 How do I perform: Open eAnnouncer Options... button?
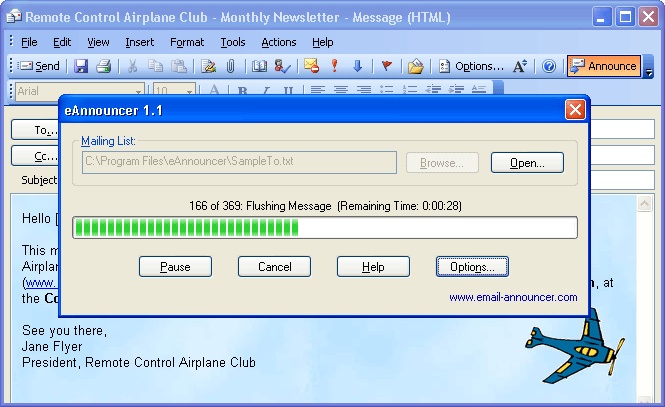[472, 267]
